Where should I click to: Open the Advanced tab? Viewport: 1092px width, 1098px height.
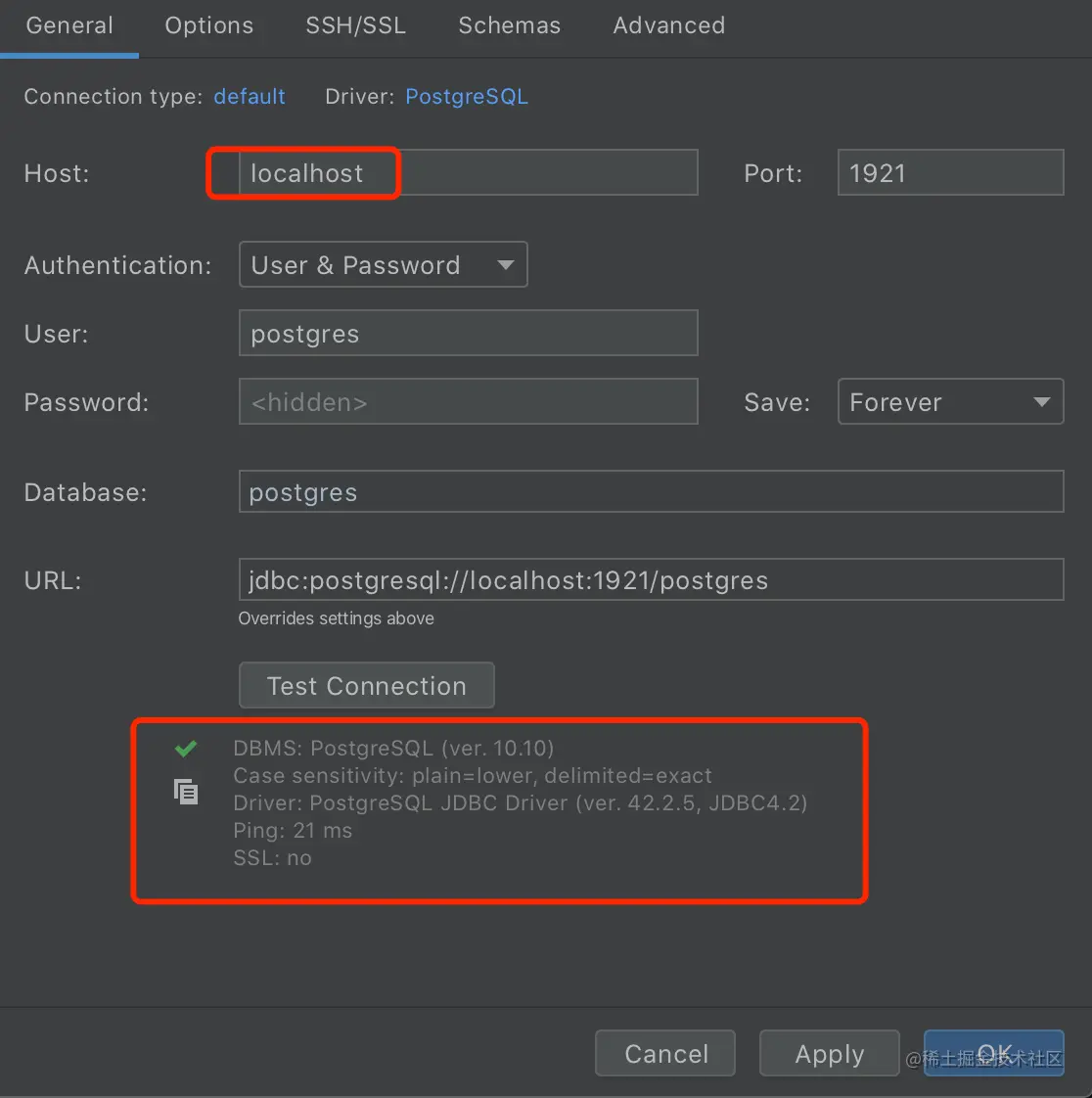(669, 25)
